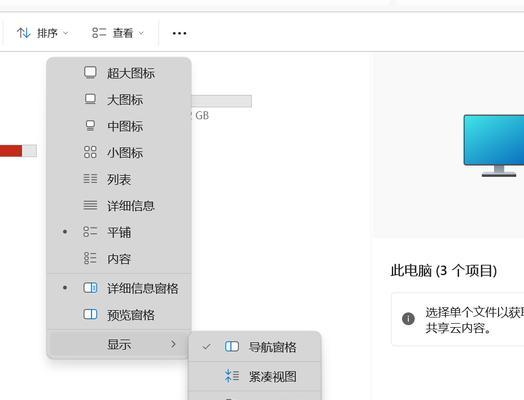Toggle the 详细信息窗格 details pane
This screenshot has height=400, width=524.
119,288
